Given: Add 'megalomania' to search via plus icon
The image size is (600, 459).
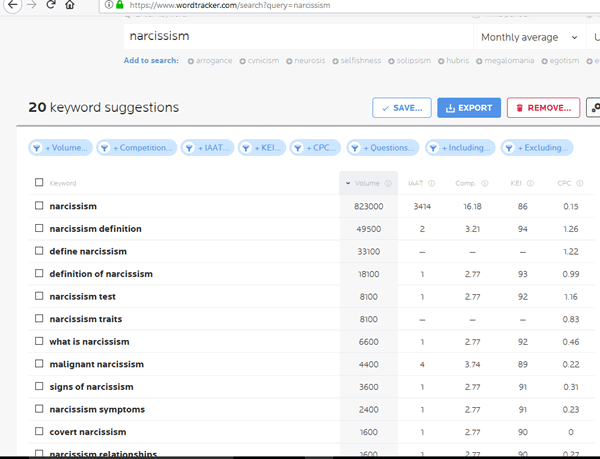Looking at the screenshot, I should tap(479, 61).
